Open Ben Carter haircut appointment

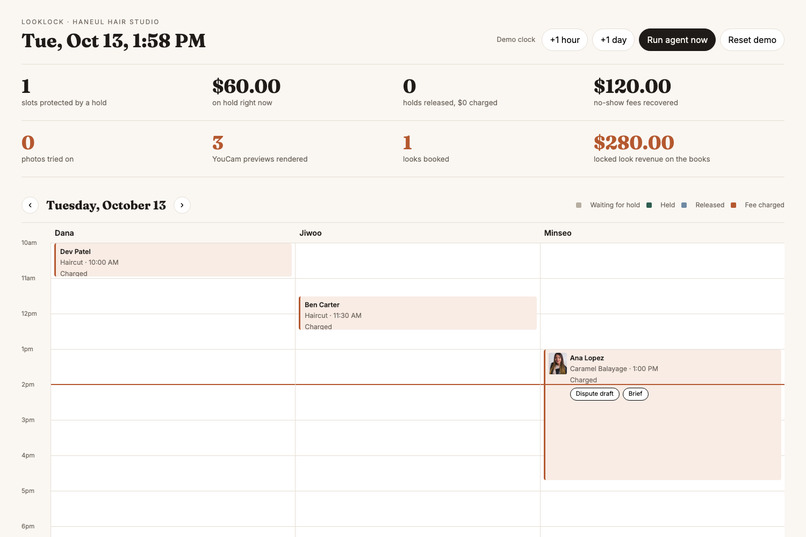click(x=417, y=313)
